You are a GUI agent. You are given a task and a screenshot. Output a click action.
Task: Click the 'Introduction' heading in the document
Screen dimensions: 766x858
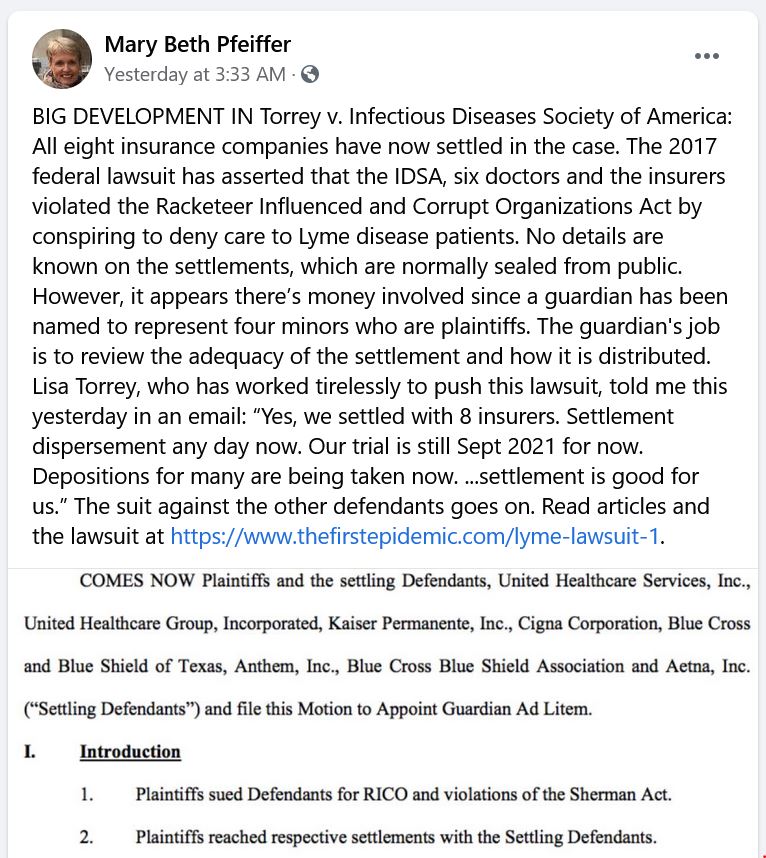coord(130,752)
